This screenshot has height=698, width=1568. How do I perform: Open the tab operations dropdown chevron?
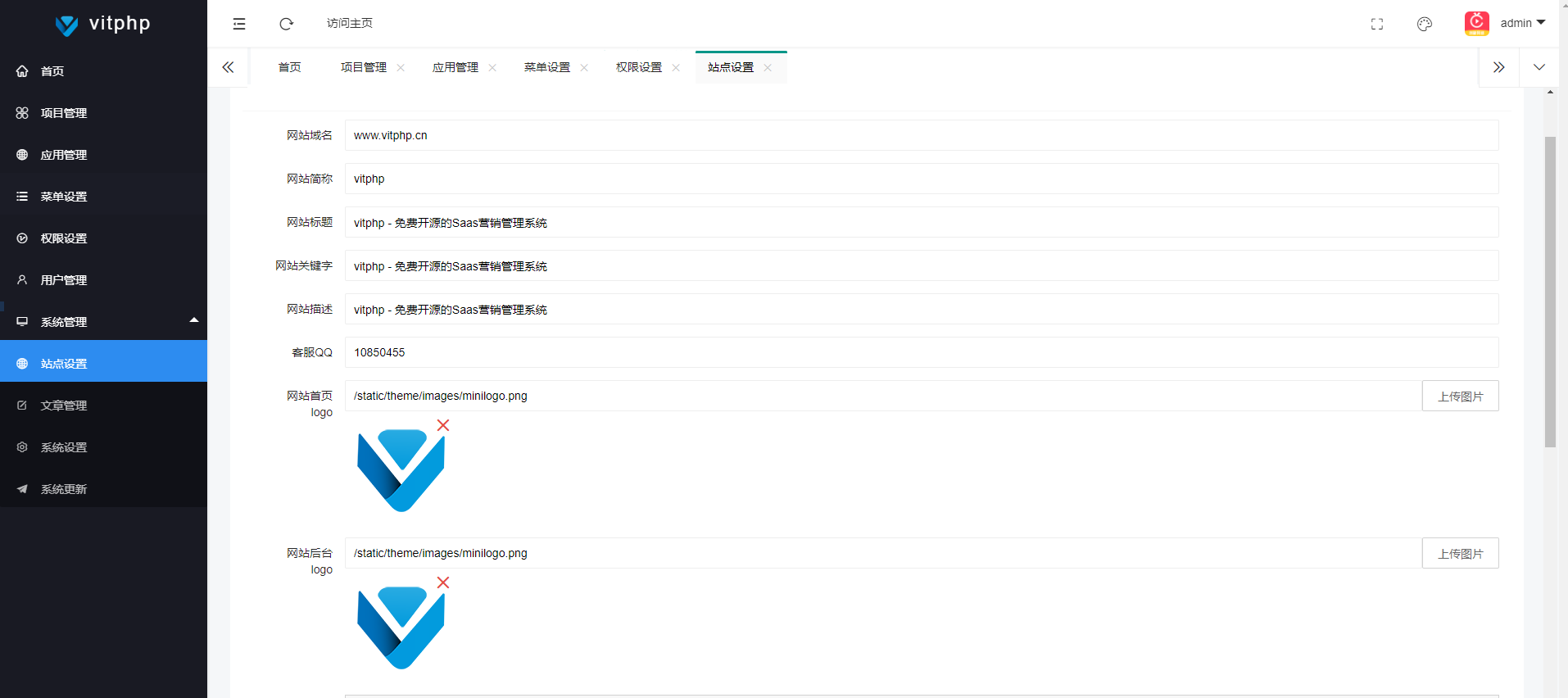pos(1539,67)
